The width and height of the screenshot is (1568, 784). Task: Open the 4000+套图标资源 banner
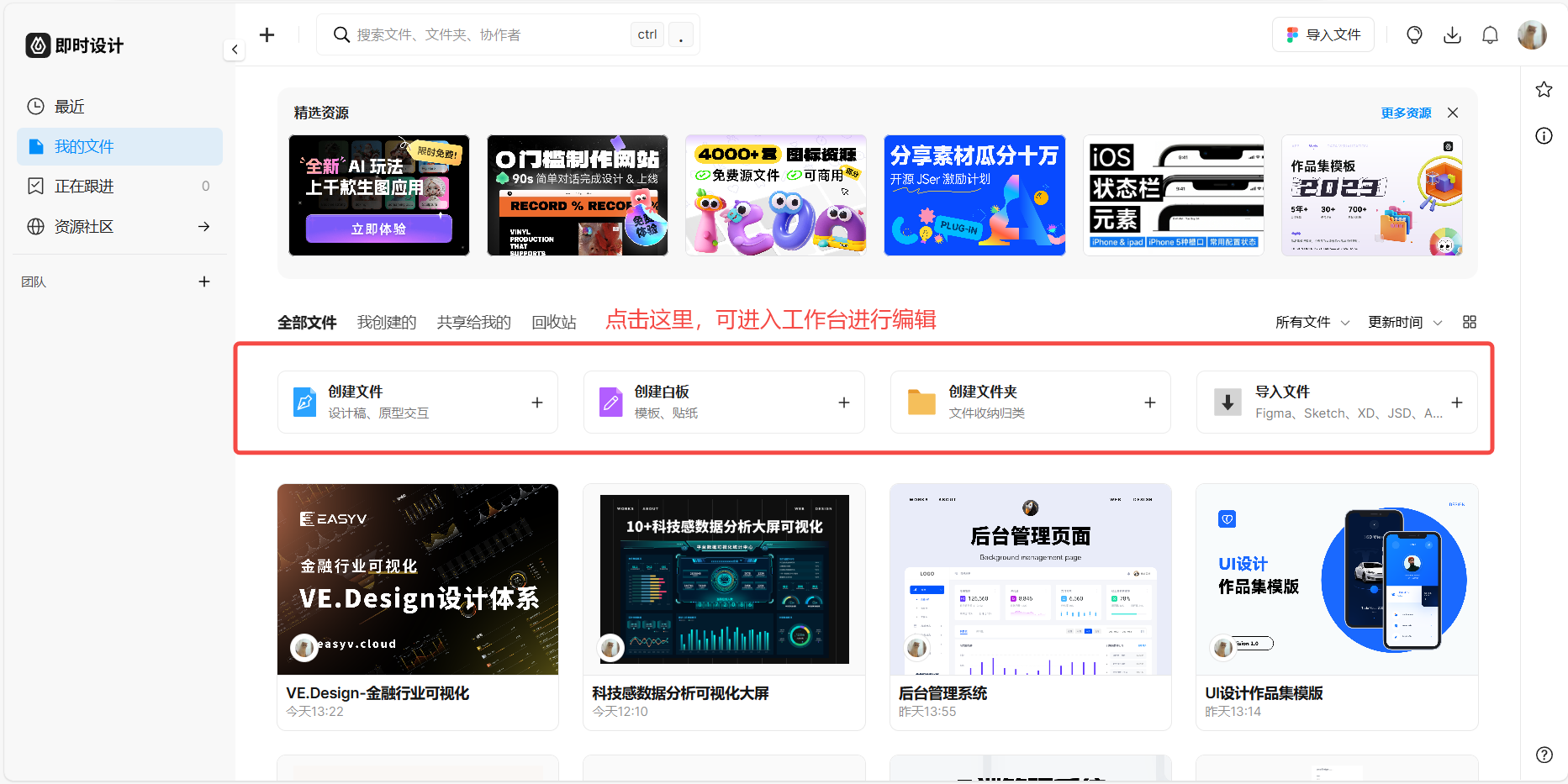776,195
